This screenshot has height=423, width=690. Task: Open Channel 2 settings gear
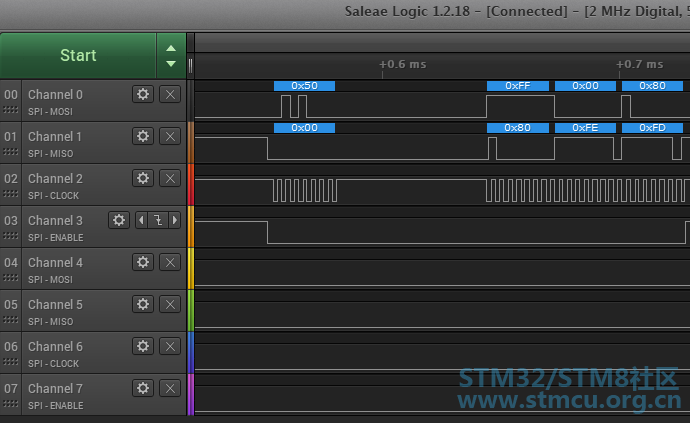[143, 178]
